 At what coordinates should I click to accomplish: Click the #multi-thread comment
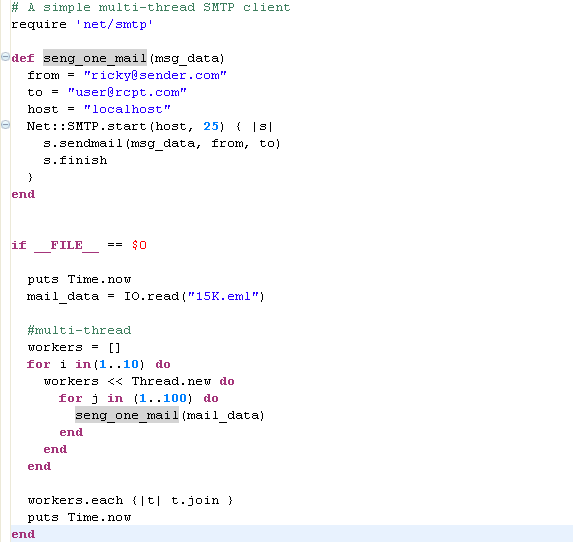pos(79,330)
